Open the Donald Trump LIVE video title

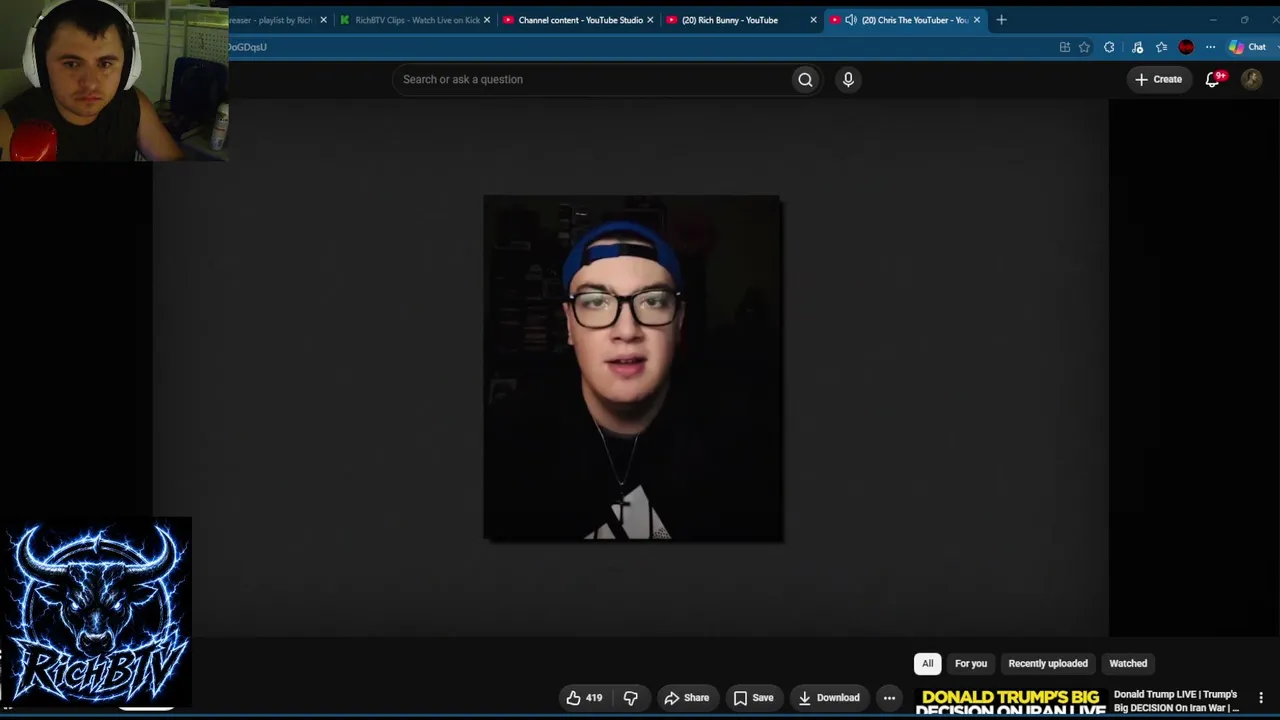pyautogui.click(x=1176, y=701)
